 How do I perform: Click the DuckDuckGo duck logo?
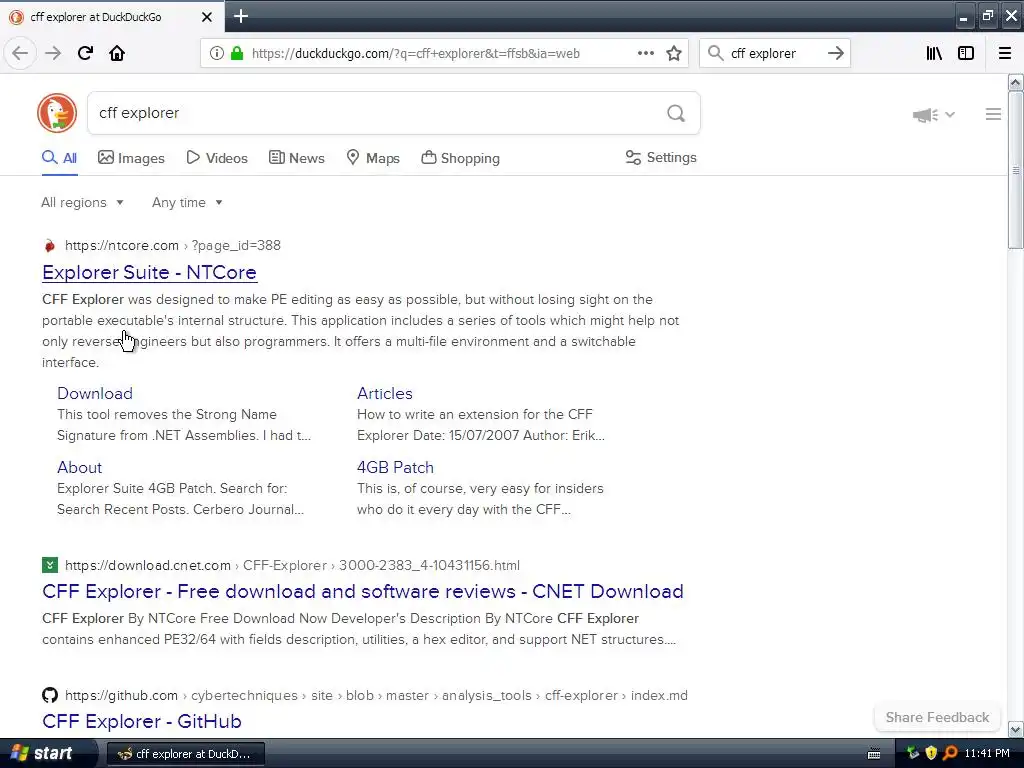pos(57,113)
